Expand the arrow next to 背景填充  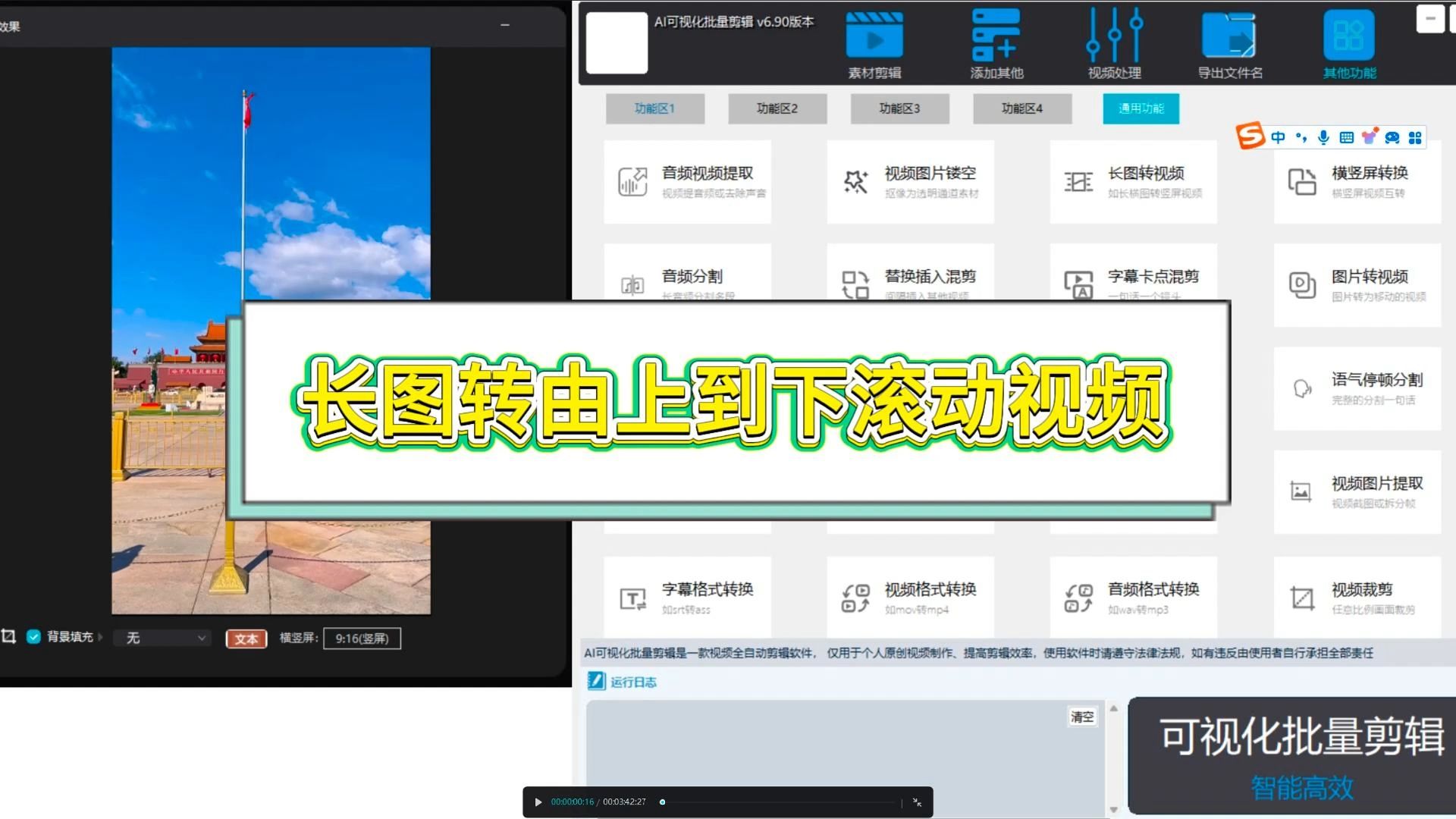(100, 637)
